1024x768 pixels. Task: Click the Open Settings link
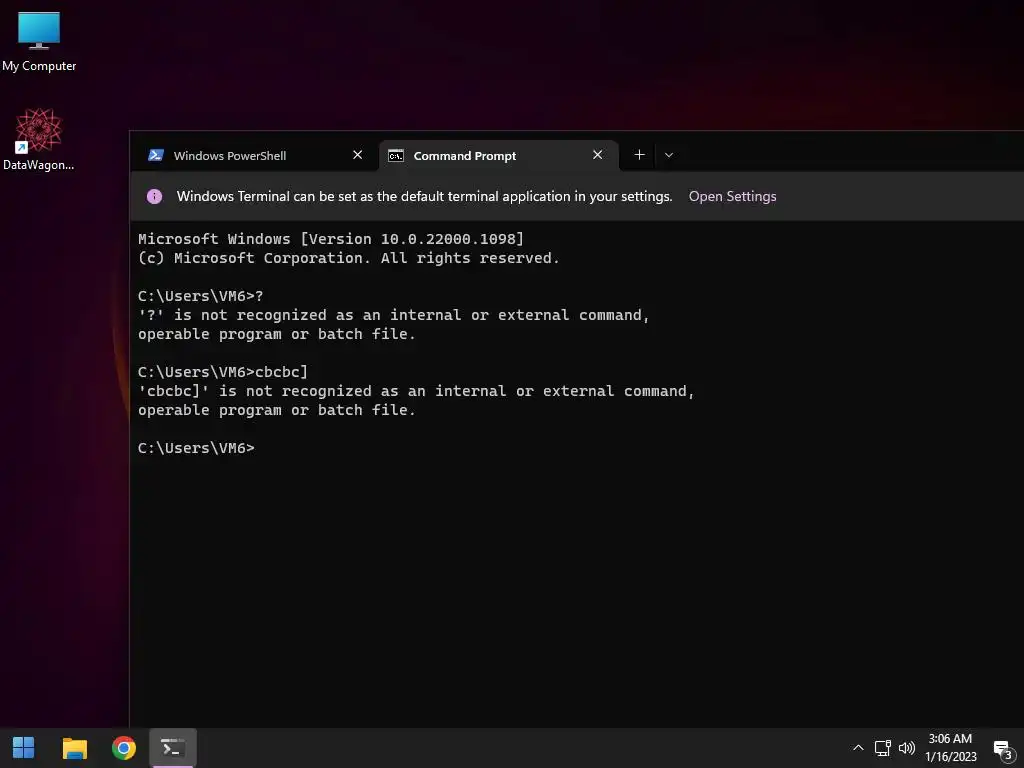(x=732, y=197)
